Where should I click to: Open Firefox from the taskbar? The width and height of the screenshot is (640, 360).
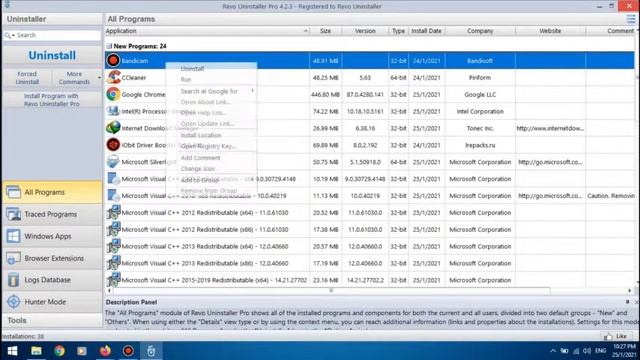[x=105, y=351]
